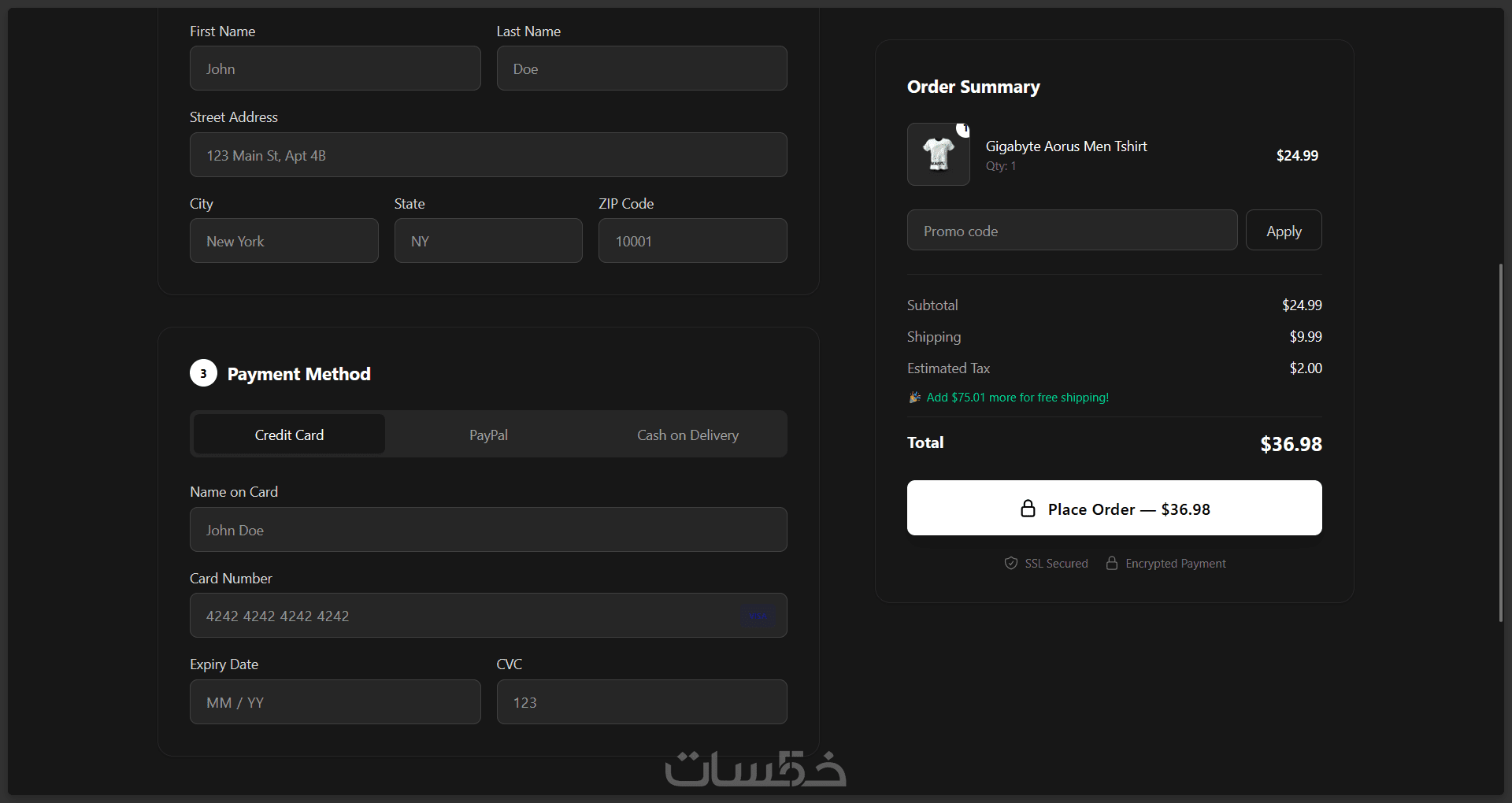Click the quantity badge on product image
This screenshot has height=803, width=1512.
963,129
